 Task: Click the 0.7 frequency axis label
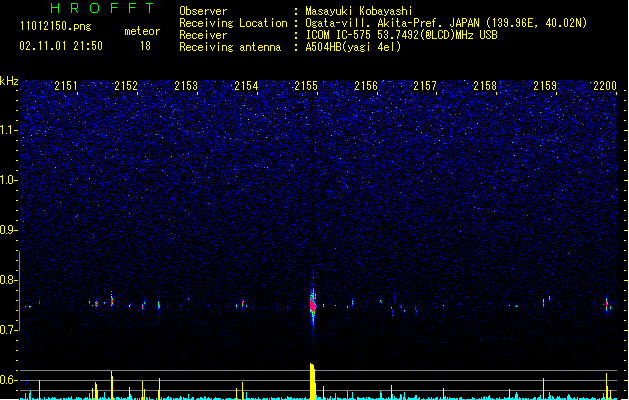(x=9, y=330)
